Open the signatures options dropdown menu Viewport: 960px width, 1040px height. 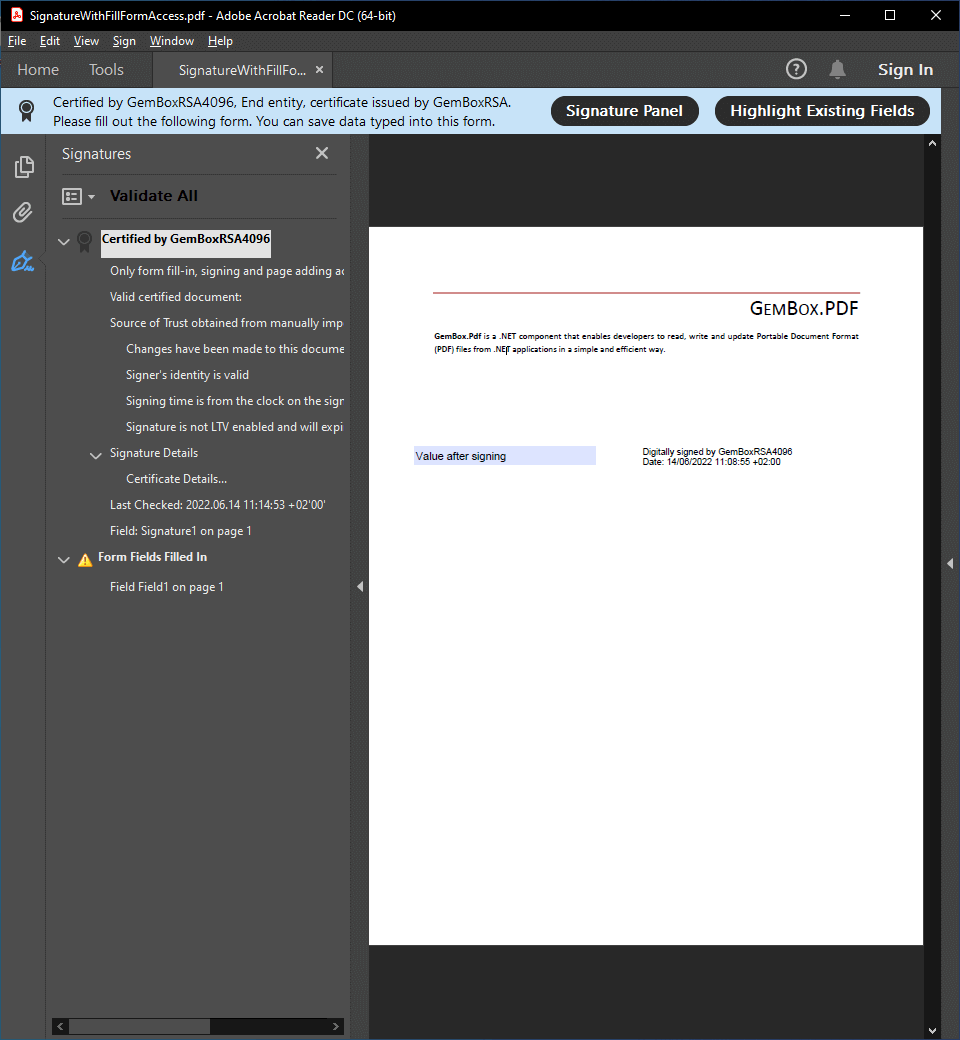pos(78,196)
